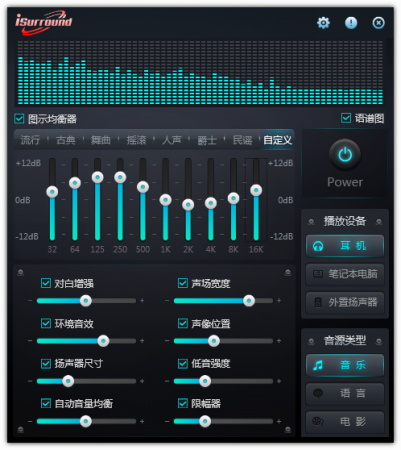Switch to the 摇滚 equalizer preset tab
This screenshot has width=401, height=450.
136,140
